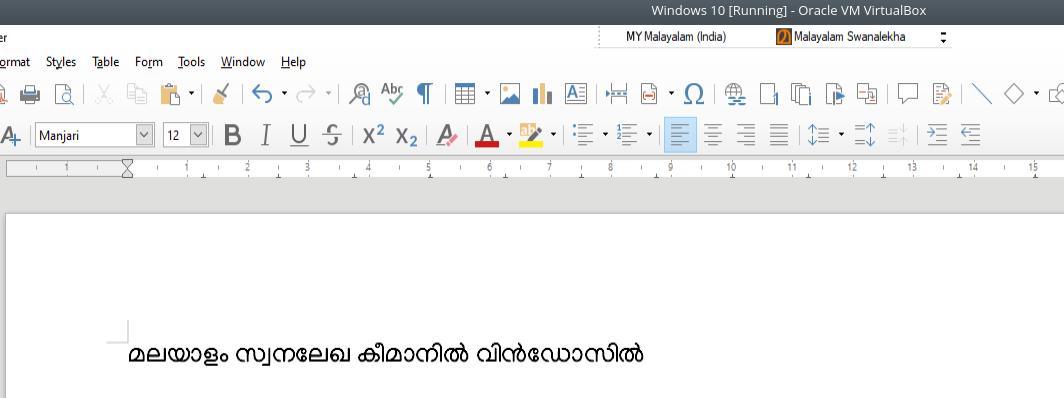Expand the Undo history dropdown
The height and width of the screenshot is (398, 1064).
click(x=284, y=94)
